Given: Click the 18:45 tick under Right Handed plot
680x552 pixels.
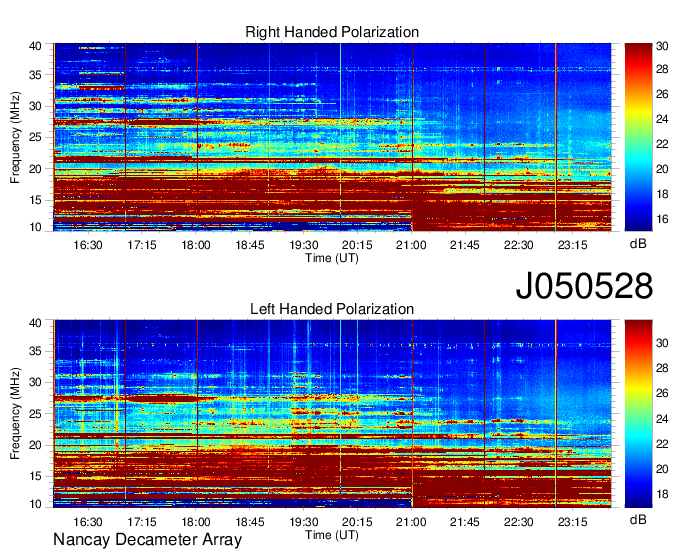Looking at the screenshot, I should point(250,245).
